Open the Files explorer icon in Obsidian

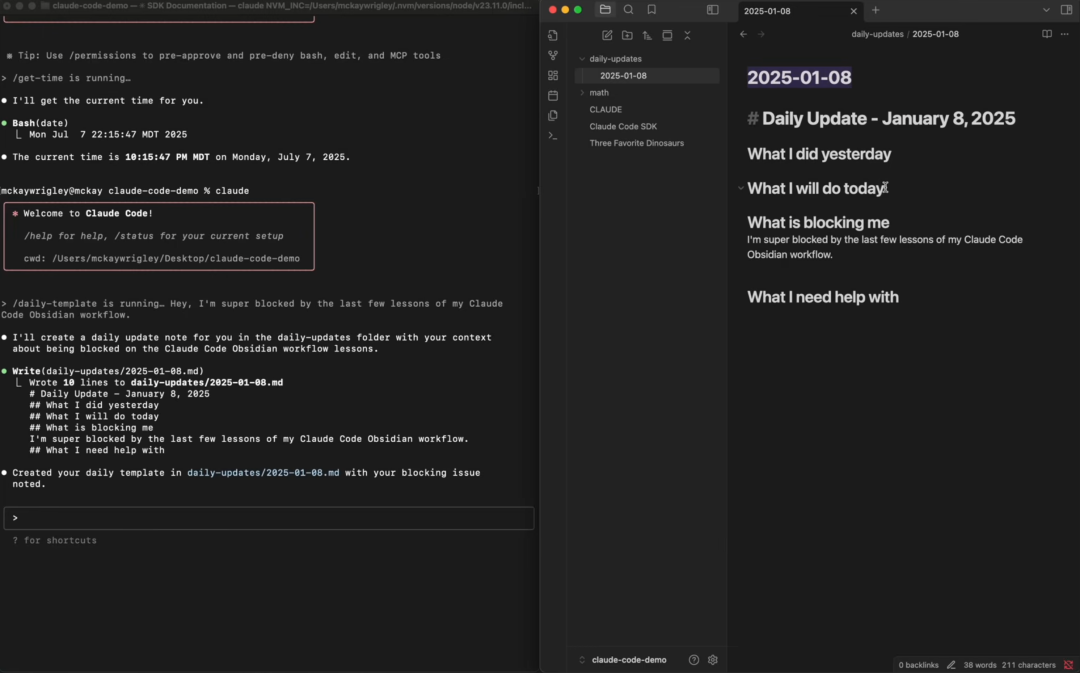[x=605, y=10]
